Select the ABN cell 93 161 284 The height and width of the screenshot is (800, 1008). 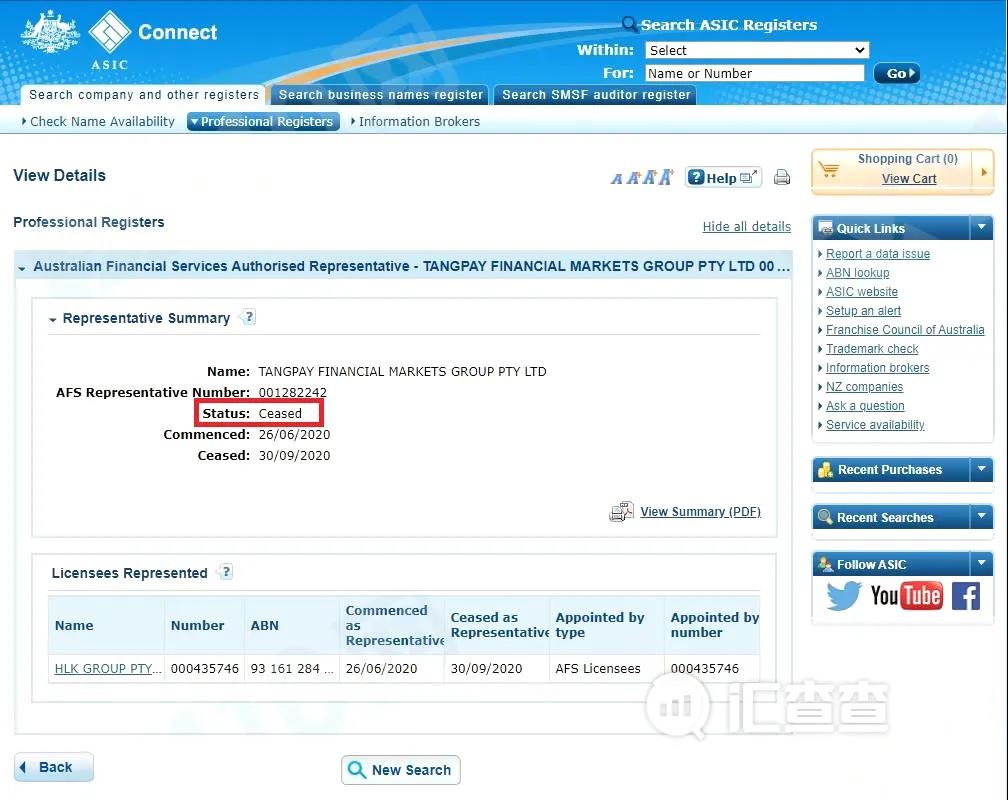tap(292, 669)
